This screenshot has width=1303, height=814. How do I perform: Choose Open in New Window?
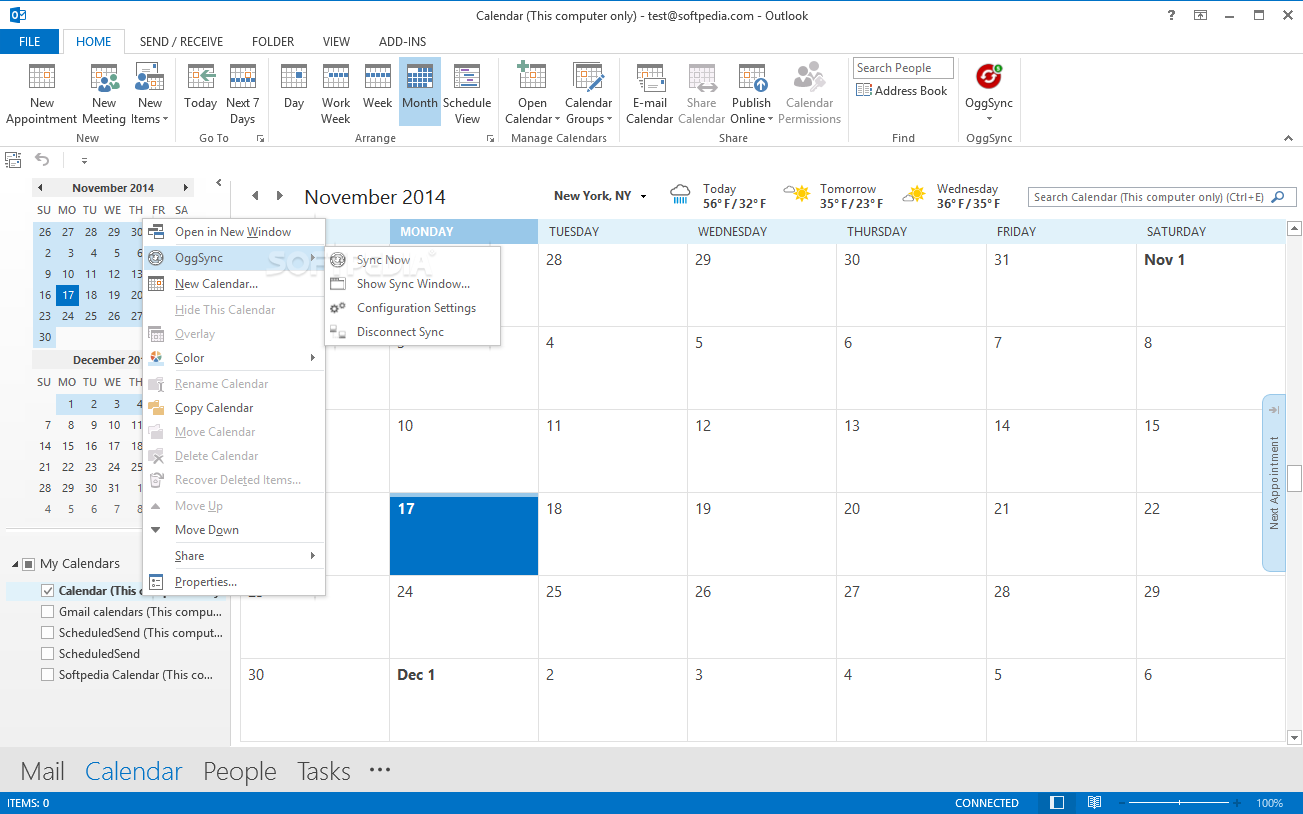[x=234, y=232]
